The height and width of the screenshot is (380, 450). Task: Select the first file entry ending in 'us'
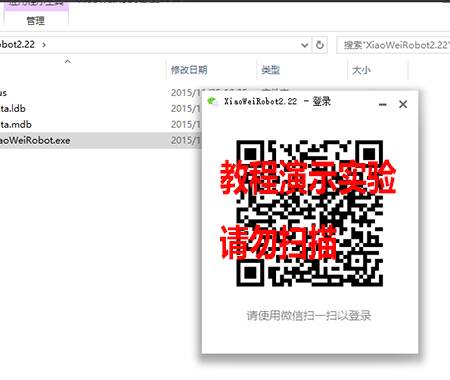(3, 93)
